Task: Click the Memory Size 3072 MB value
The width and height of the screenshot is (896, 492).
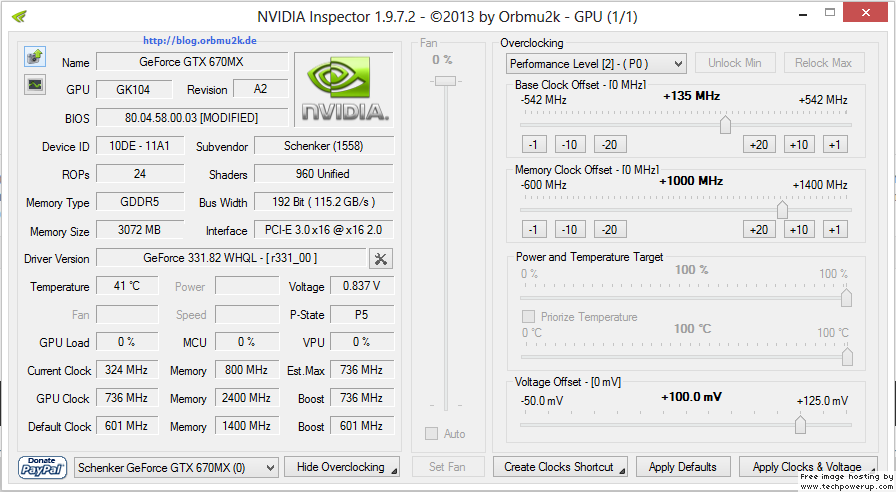Action: pos(140,230)
